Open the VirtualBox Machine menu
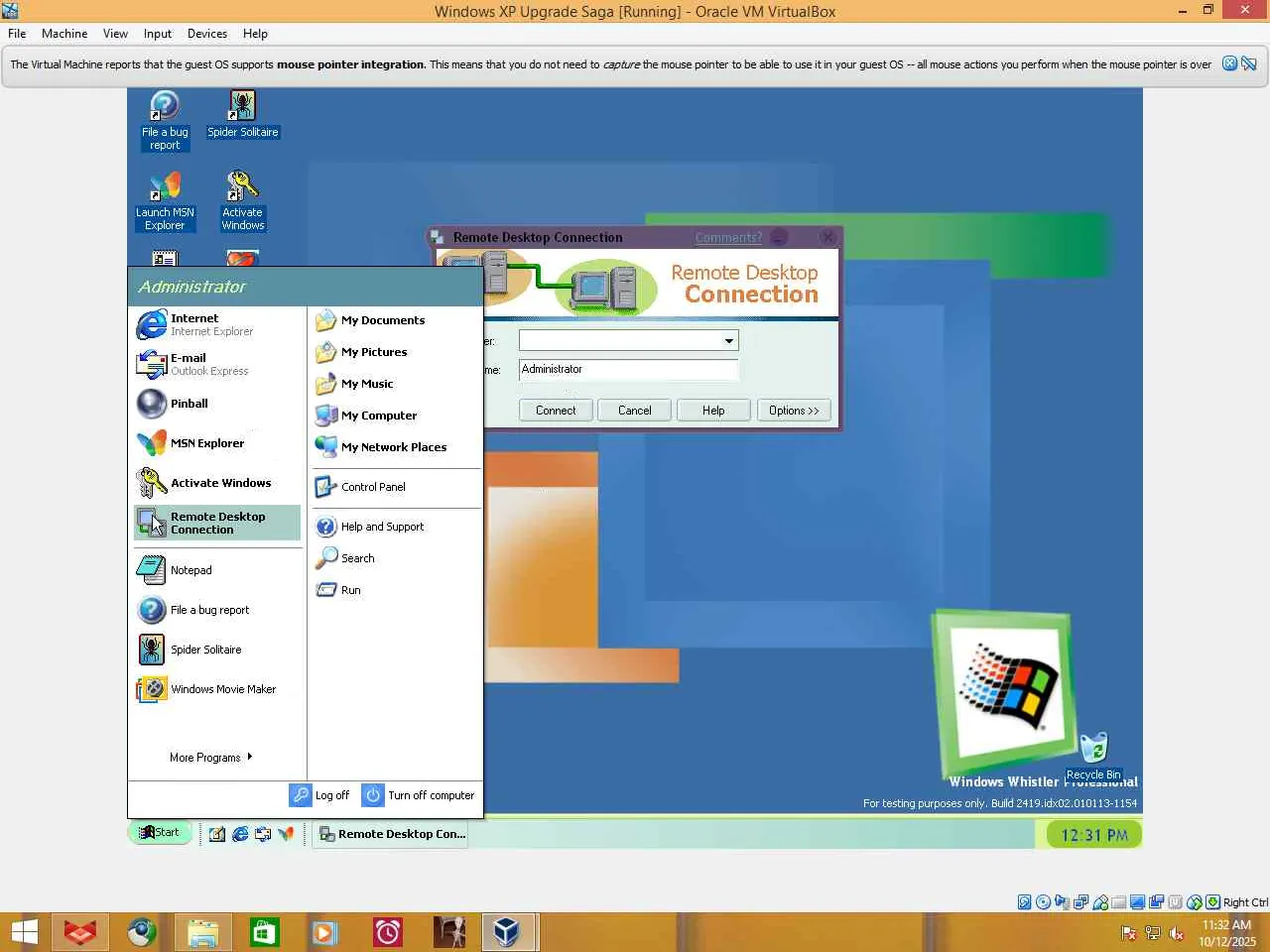Screen dimensions: 1270x952 coord(64,34)
